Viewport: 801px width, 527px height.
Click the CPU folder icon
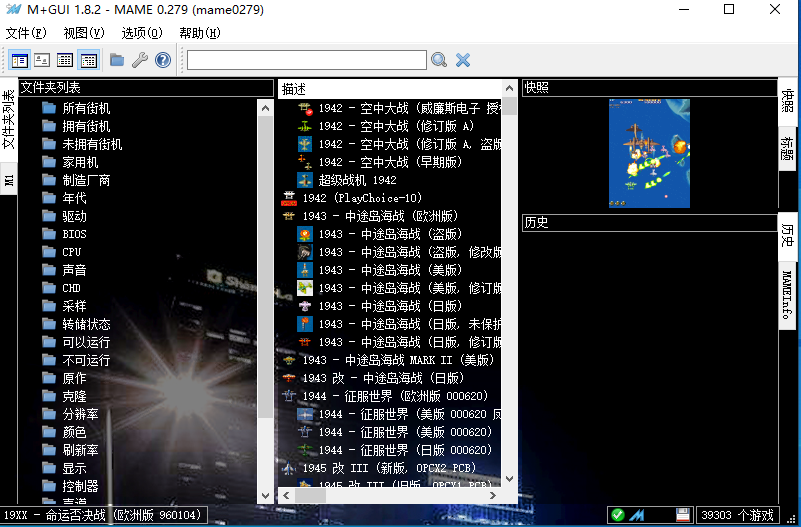(49, 252)
